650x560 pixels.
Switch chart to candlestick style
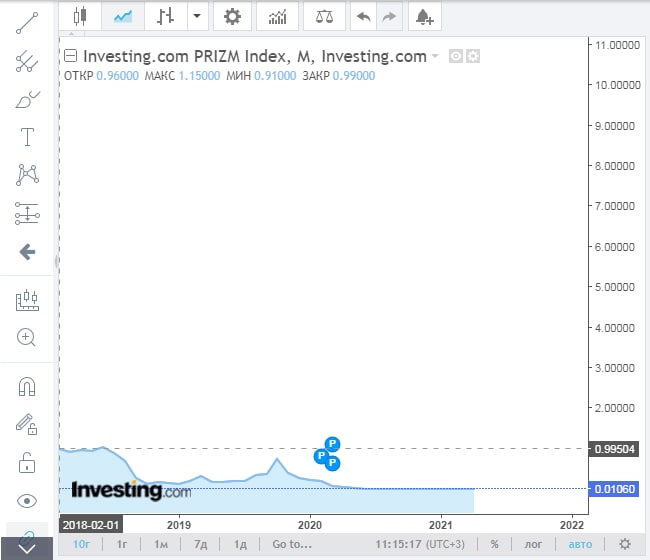pos(80,17)
